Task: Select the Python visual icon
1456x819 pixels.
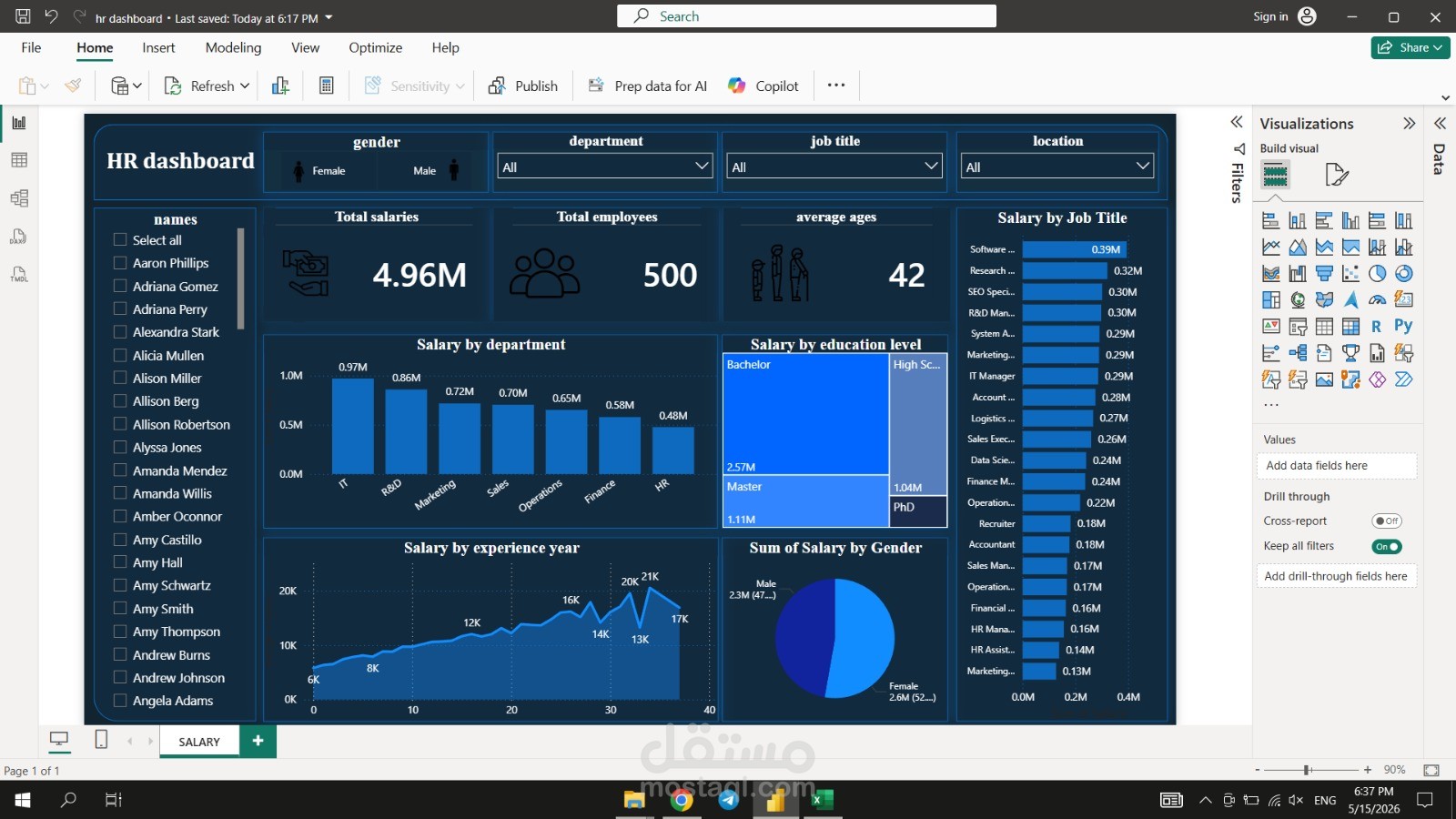Action: tap(1404, 326)
